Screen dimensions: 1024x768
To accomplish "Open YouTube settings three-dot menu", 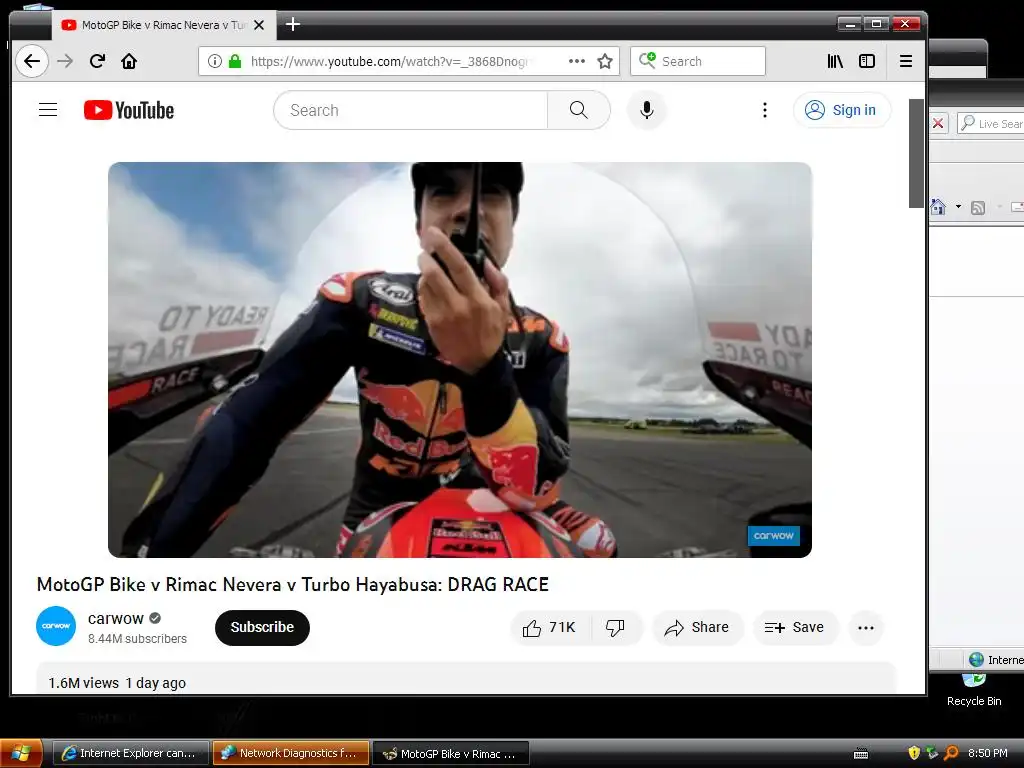I will coord(765,110).
